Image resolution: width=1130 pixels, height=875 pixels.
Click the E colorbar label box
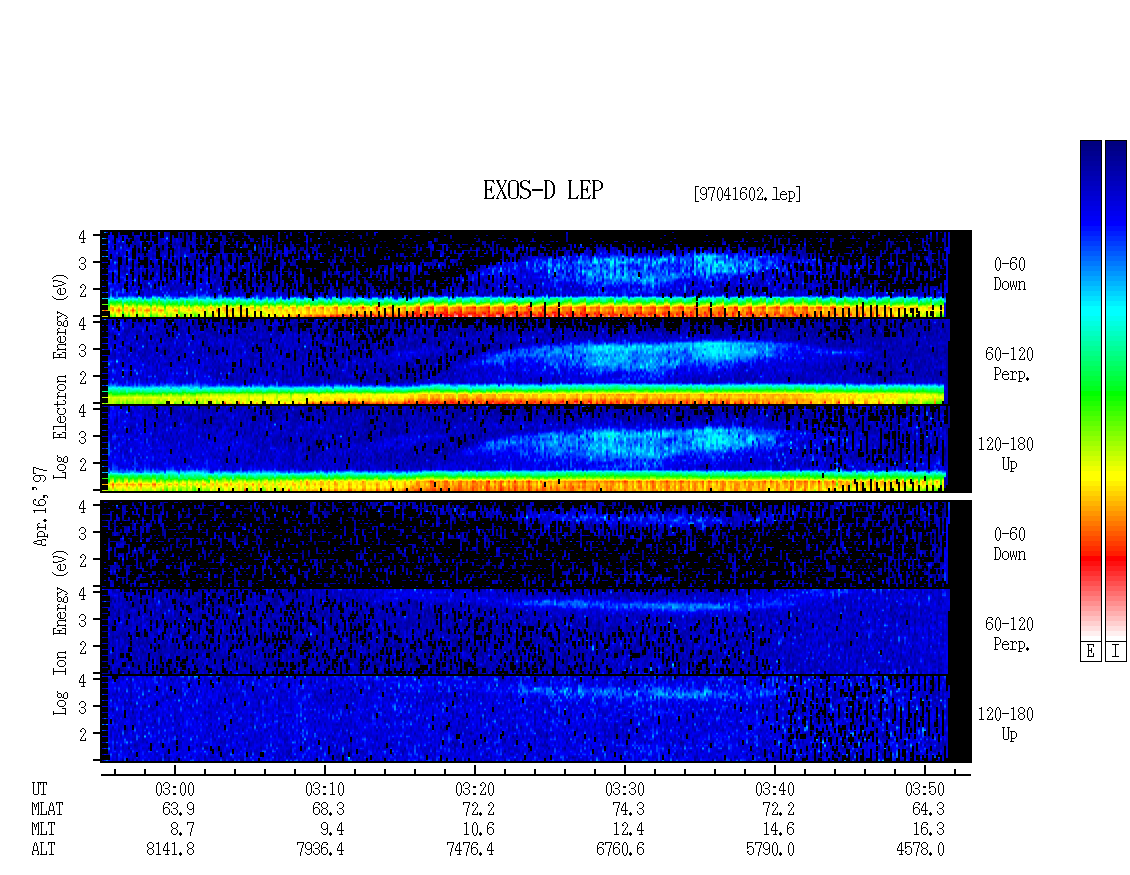(1090, 651)
